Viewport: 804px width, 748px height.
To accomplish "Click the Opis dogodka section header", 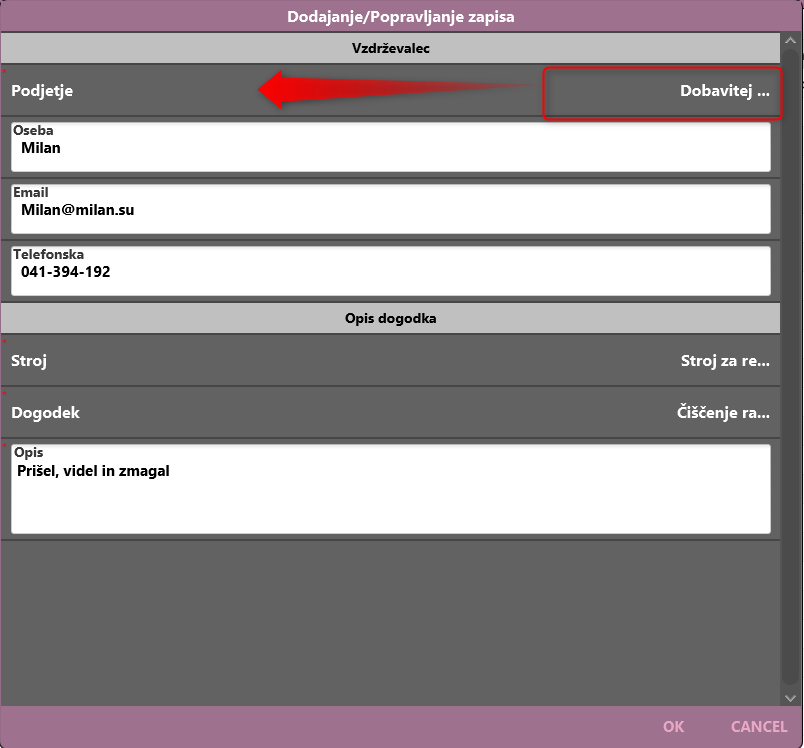I will pyautogui.click(x=390, y=318).
